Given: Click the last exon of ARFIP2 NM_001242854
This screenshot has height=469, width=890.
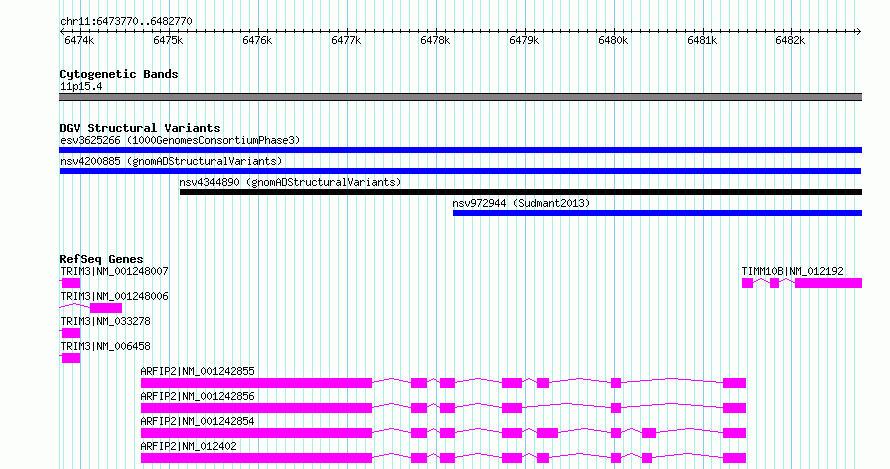Looking at the screenshot, I should coord(734,433).
